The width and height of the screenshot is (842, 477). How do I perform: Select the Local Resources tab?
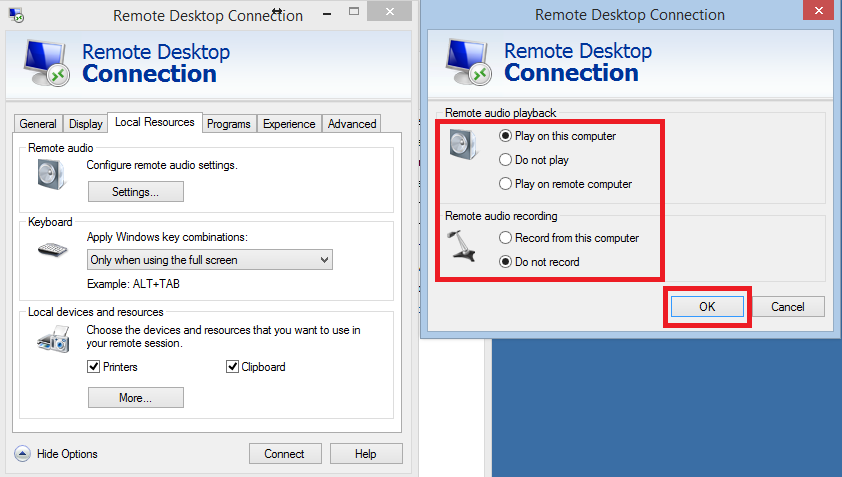coord(155,122)
